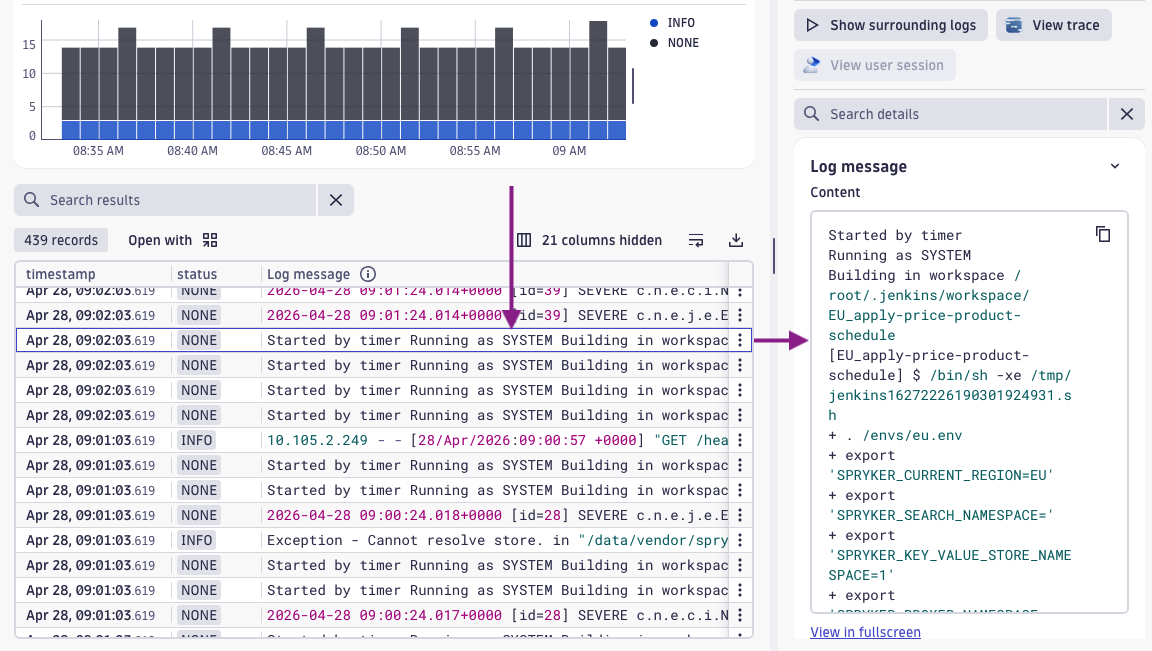Toggle the NONE series in the chart legend
Viewport: 1152px width, 651px height.
click(682, 43)
